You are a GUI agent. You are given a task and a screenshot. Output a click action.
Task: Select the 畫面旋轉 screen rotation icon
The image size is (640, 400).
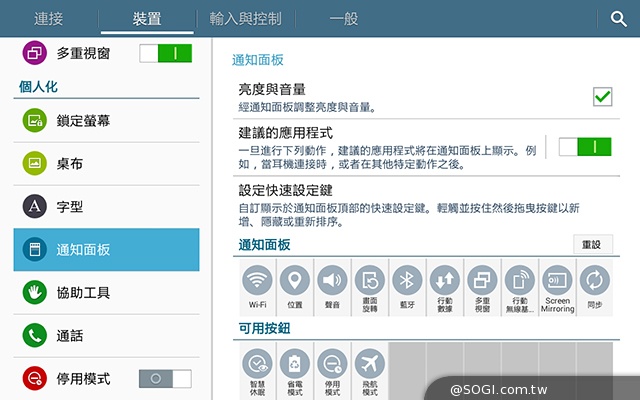tap(370, 280)
